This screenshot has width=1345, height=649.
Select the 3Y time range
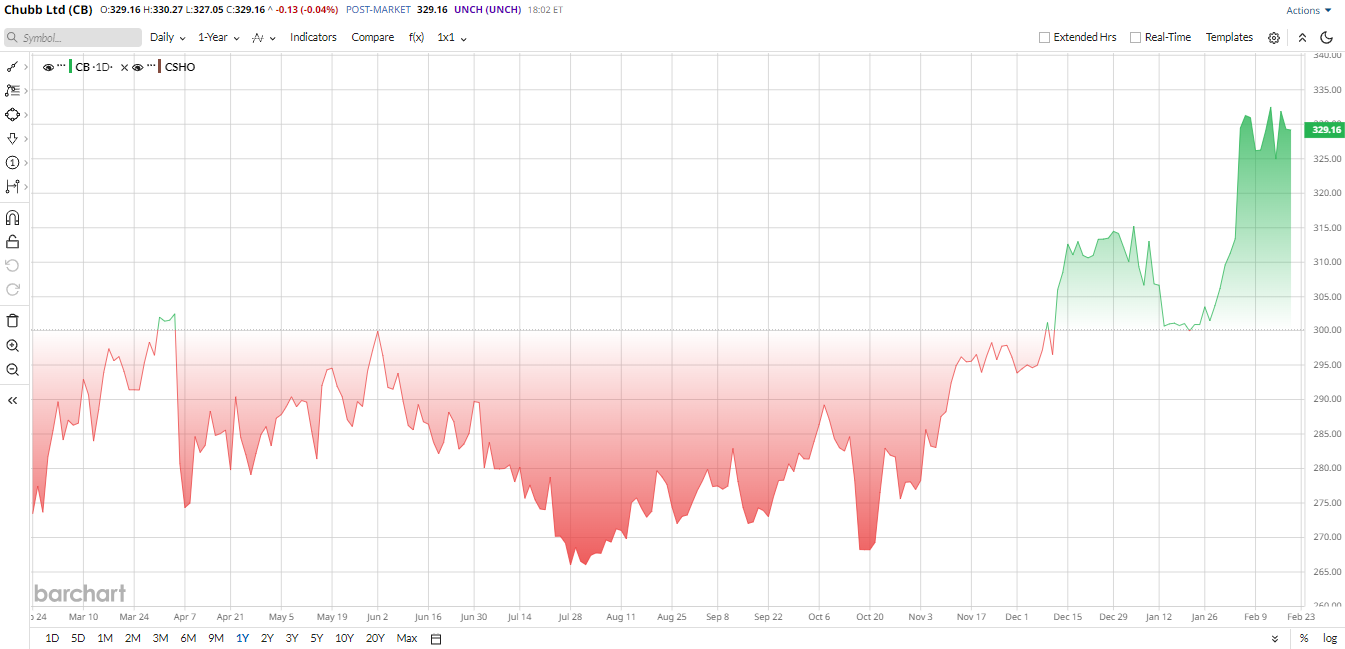point(291,638)
